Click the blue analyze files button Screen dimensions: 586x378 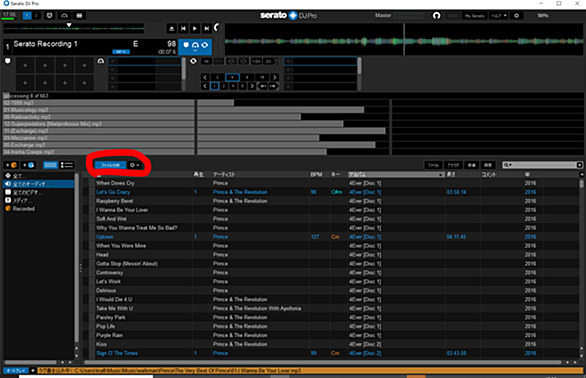[110, 165]
